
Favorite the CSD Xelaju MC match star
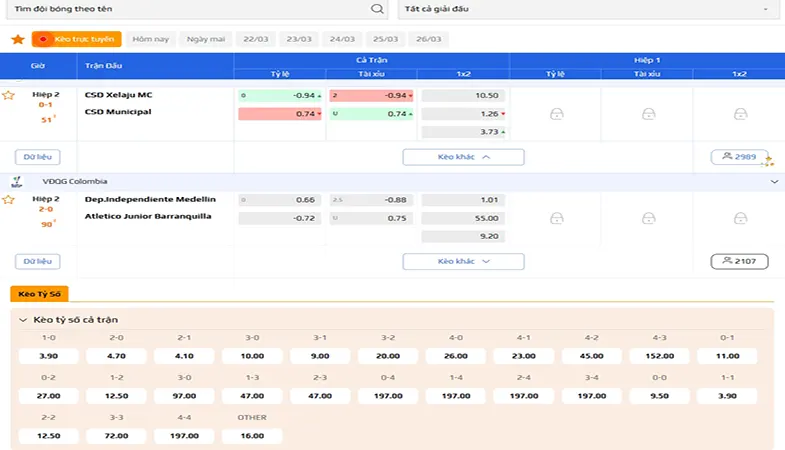(8, 95)
